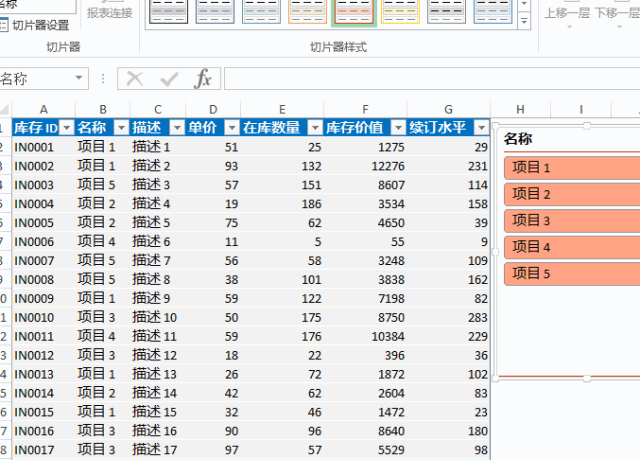Select column C header
The image size is (640, 460).
point(158,109)
